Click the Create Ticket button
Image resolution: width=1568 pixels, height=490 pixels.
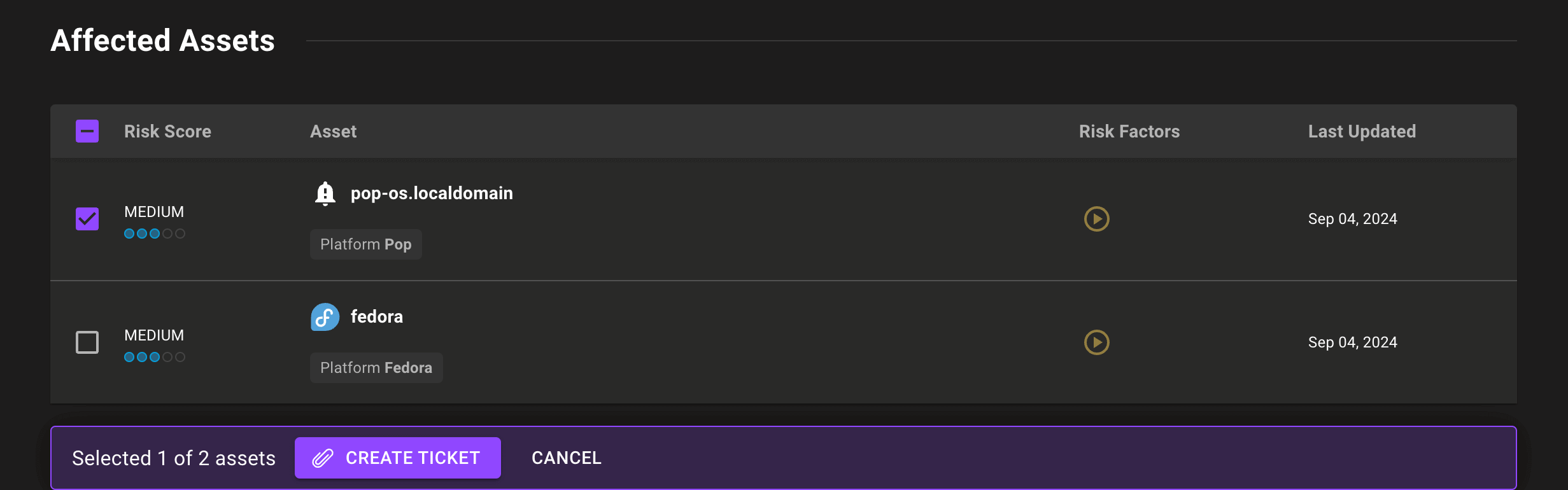pyautogui.click(x=397, y=458)
